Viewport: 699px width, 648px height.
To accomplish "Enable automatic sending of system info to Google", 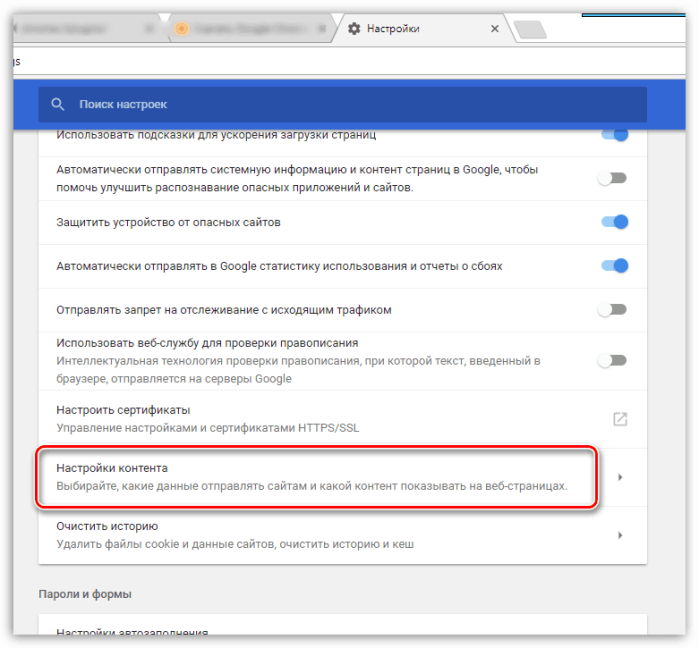I will click(612, 178).
